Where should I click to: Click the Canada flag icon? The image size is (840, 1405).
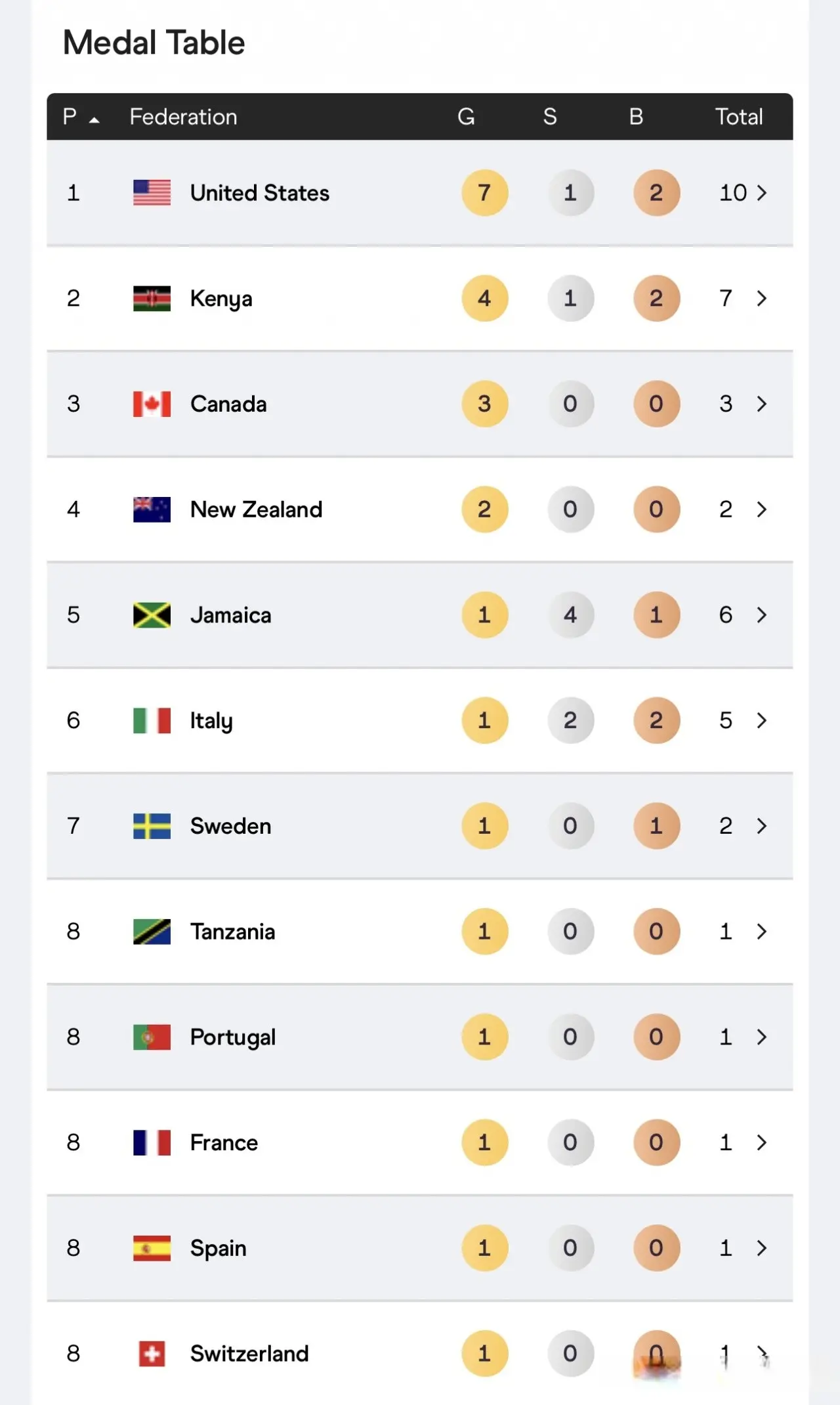pyautogui.click(x=152, y=404)
